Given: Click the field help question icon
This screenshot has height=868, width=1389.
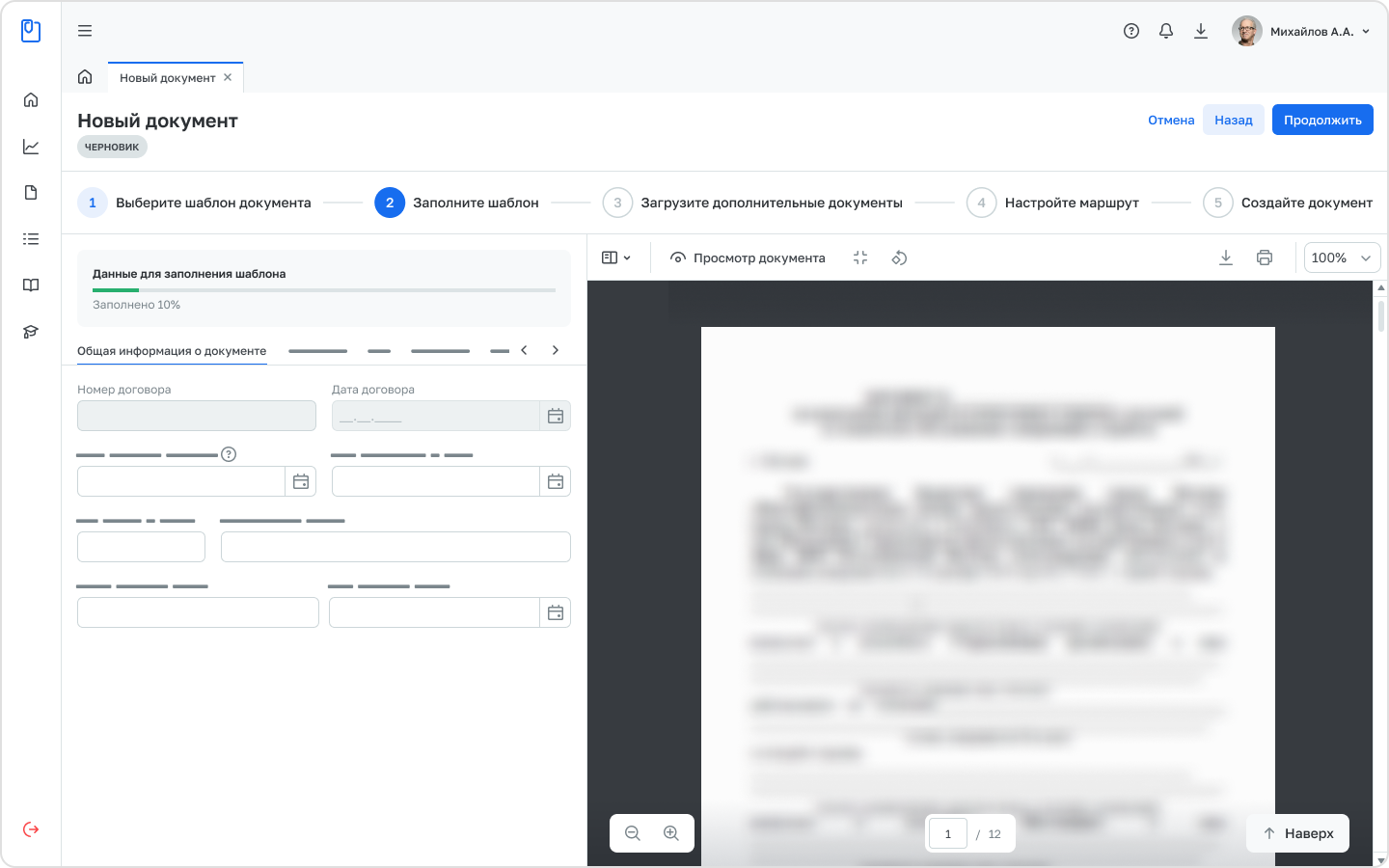Looking at the screenshot, I should 229,454.
